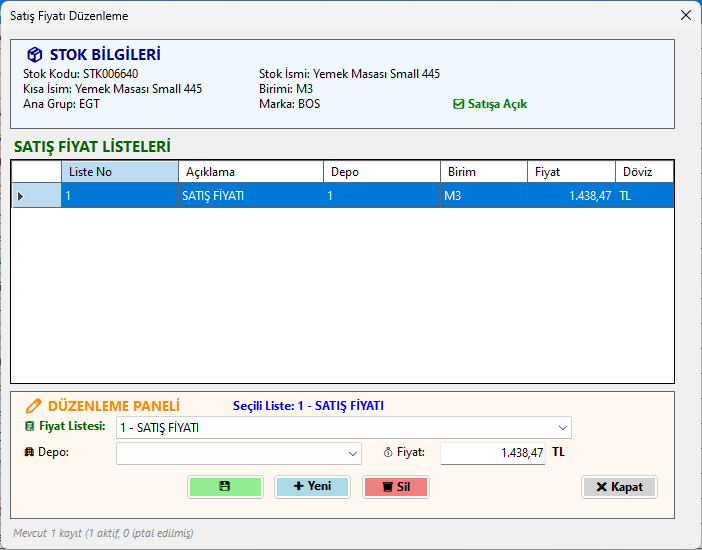Close the Satış Fiyatı Düzenleme window

click(685, 16)
